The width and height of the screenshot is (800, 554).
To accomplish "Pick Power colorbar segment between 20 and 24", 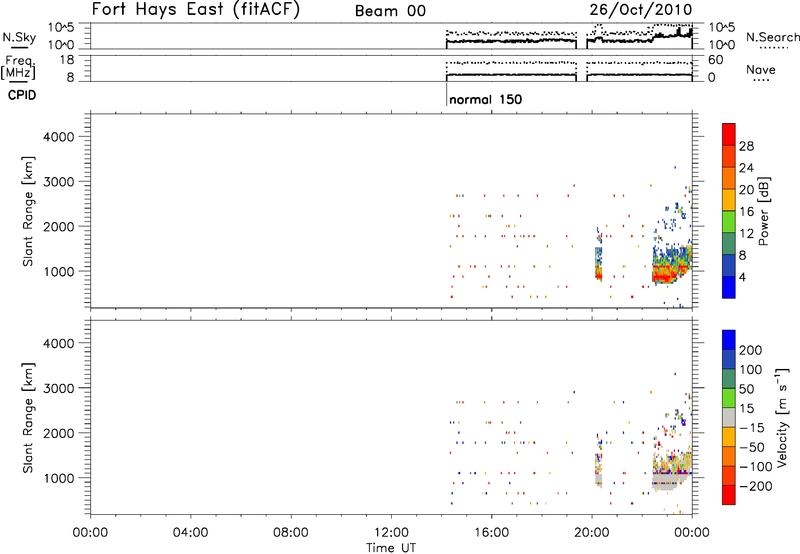I will 729,178.
